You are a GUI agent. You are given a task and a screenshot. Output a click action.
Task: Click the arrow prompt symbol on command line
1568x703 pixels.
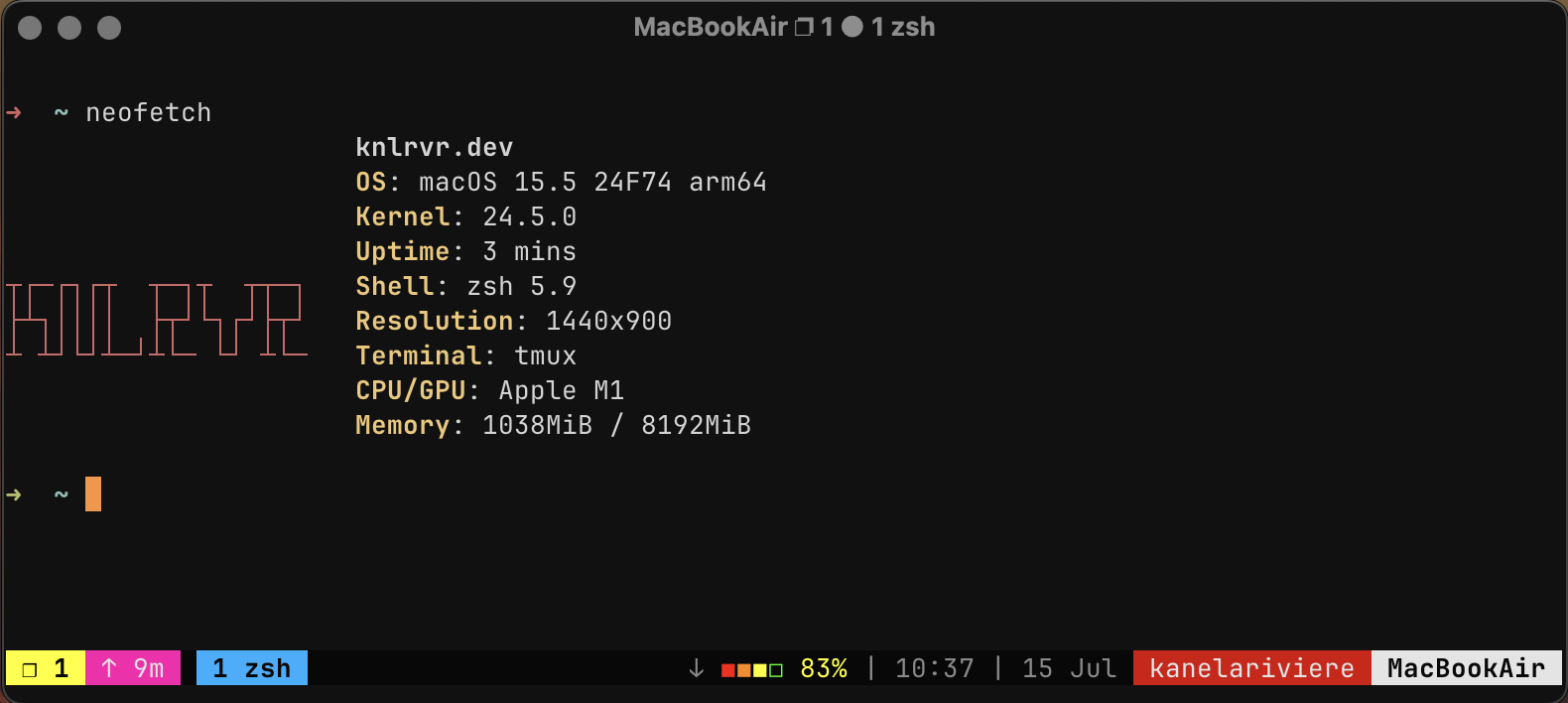pyautogui.click(x=14, y=493)
